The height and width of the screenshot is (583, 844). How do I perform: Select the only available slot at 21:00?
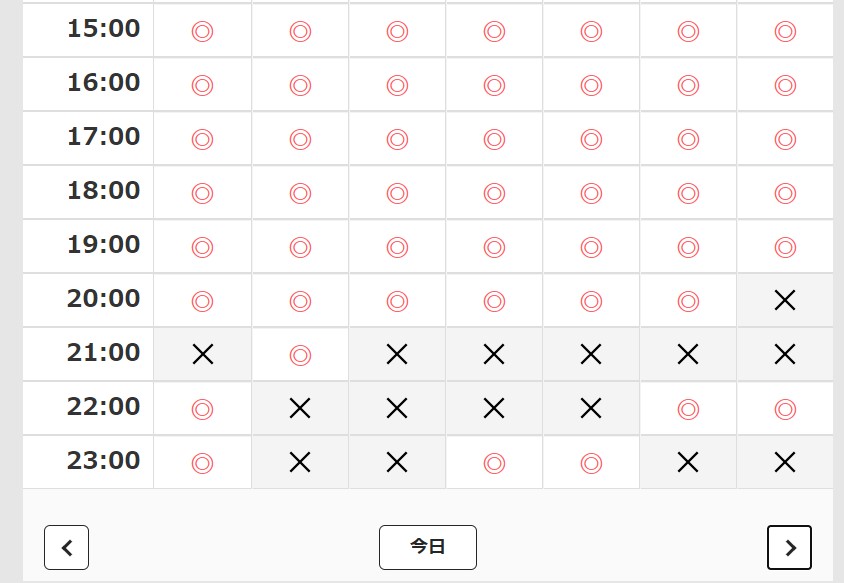coord(300,354)
